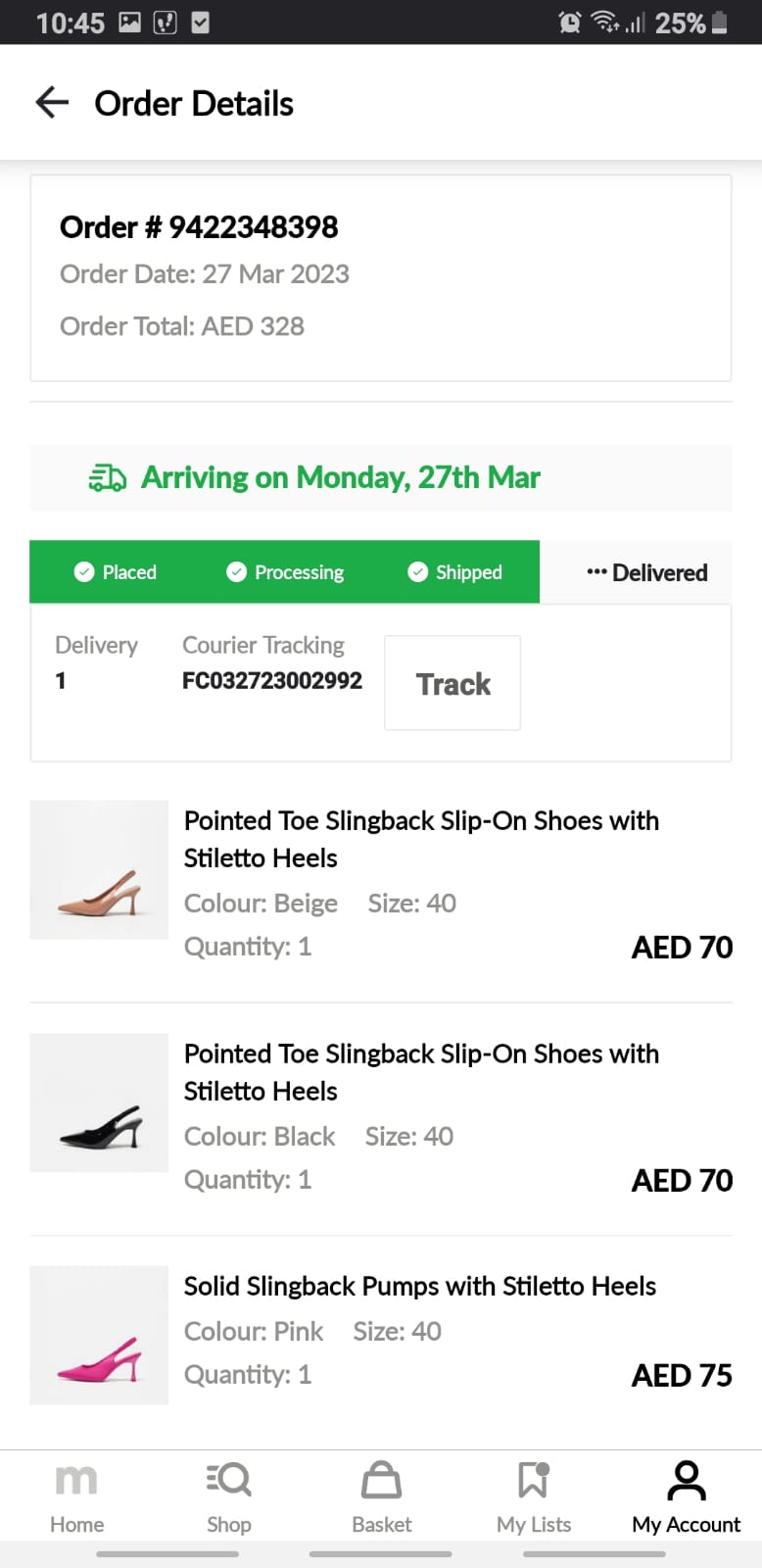Tap the Order # 9422348398 heading
This screenshot has width=762, height=1568.
coord(199,227)
